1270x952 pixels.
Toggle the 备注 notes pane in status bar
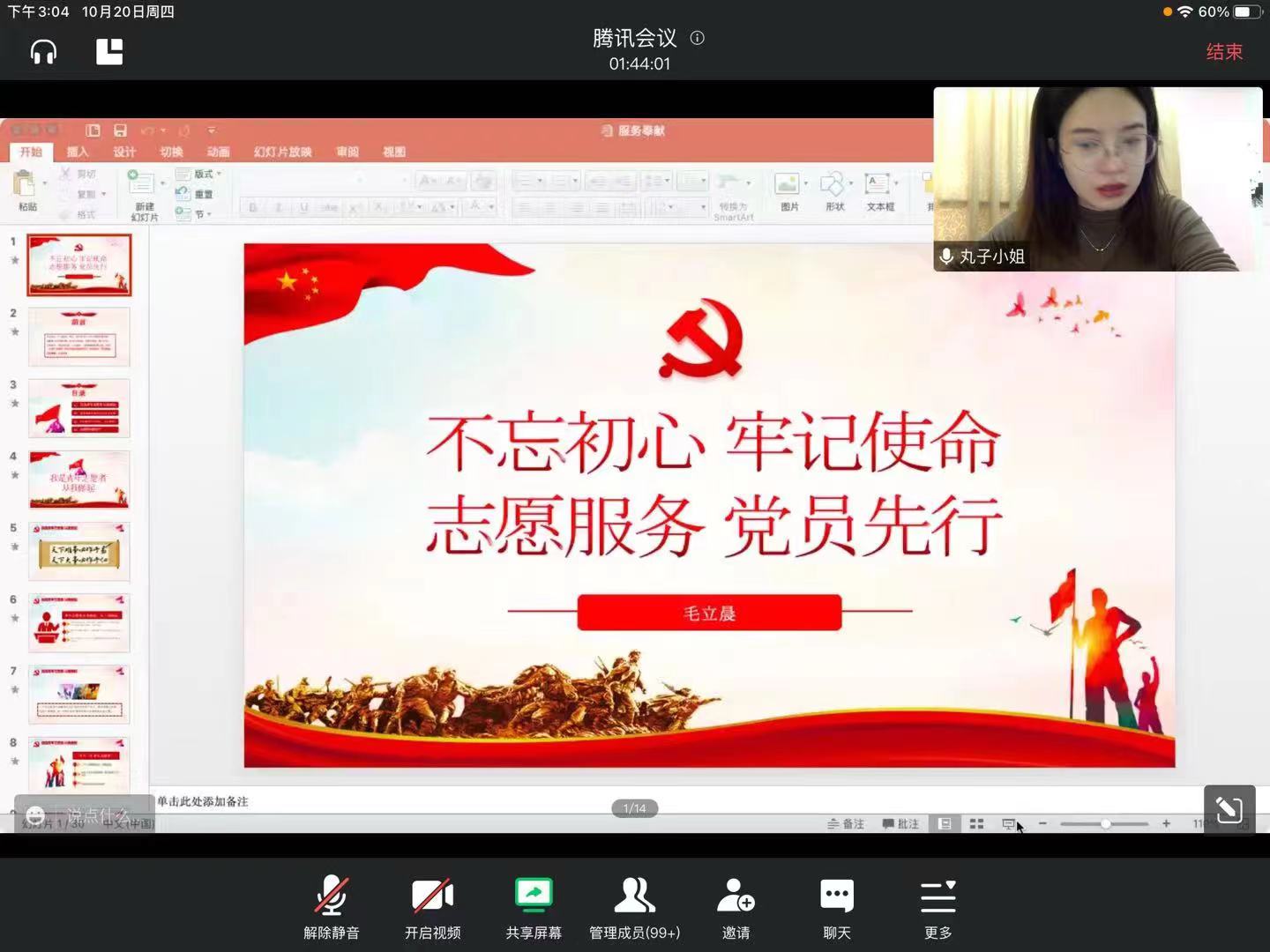pos(846,823)
